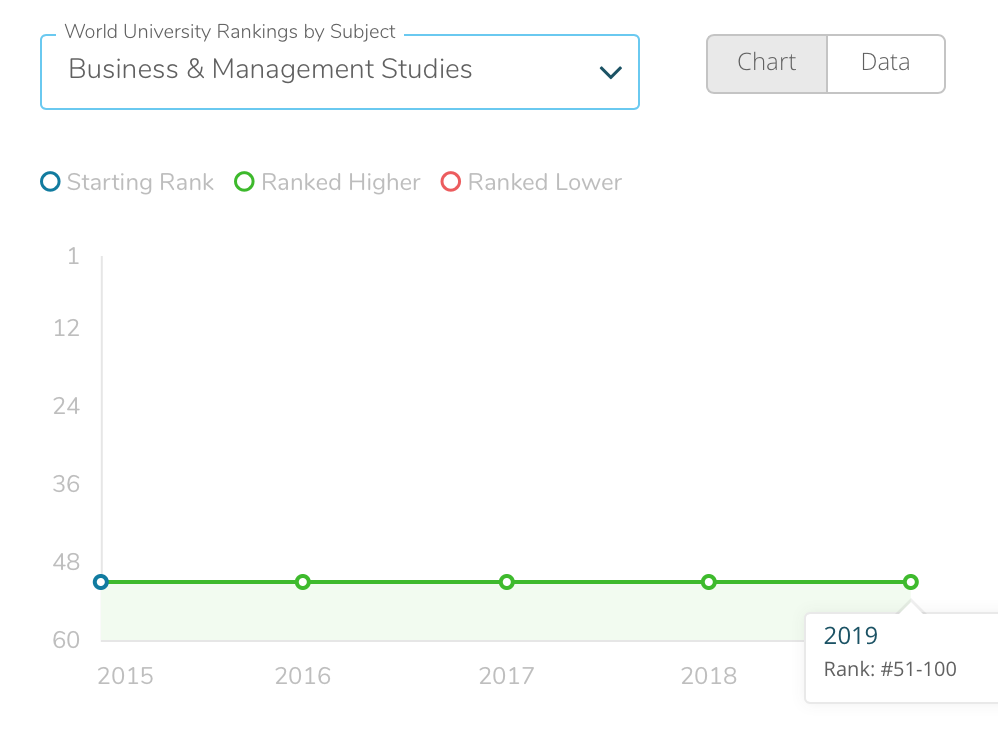Image resolution: width=998 pixels, height=730 pixels.
Task: Switch to the Chart tab
Action: [767, 64]
